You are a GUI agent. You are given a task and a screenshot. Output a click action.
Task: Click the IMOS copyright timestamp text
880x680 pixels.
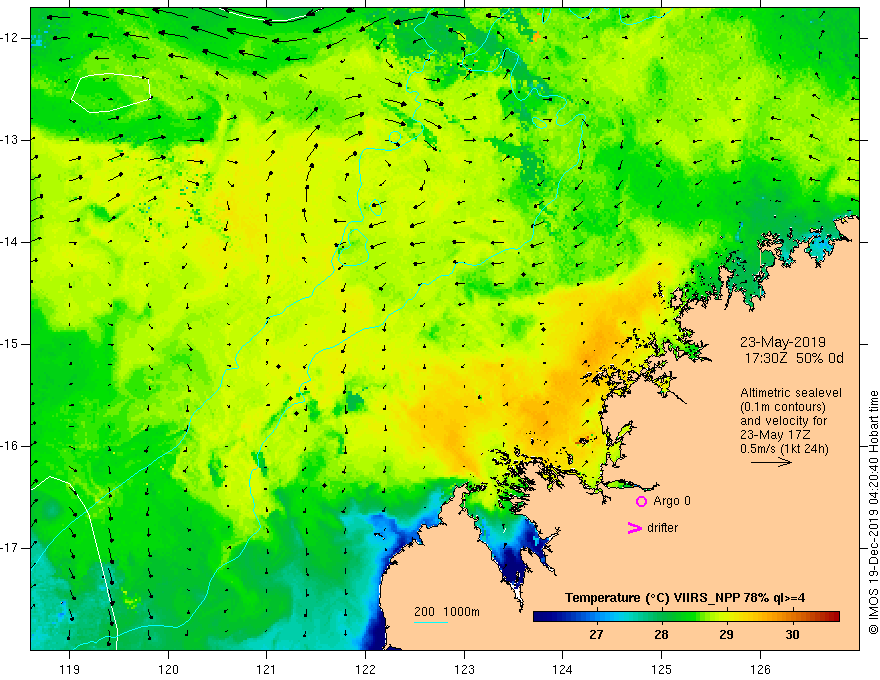click(x=873, y=513)
